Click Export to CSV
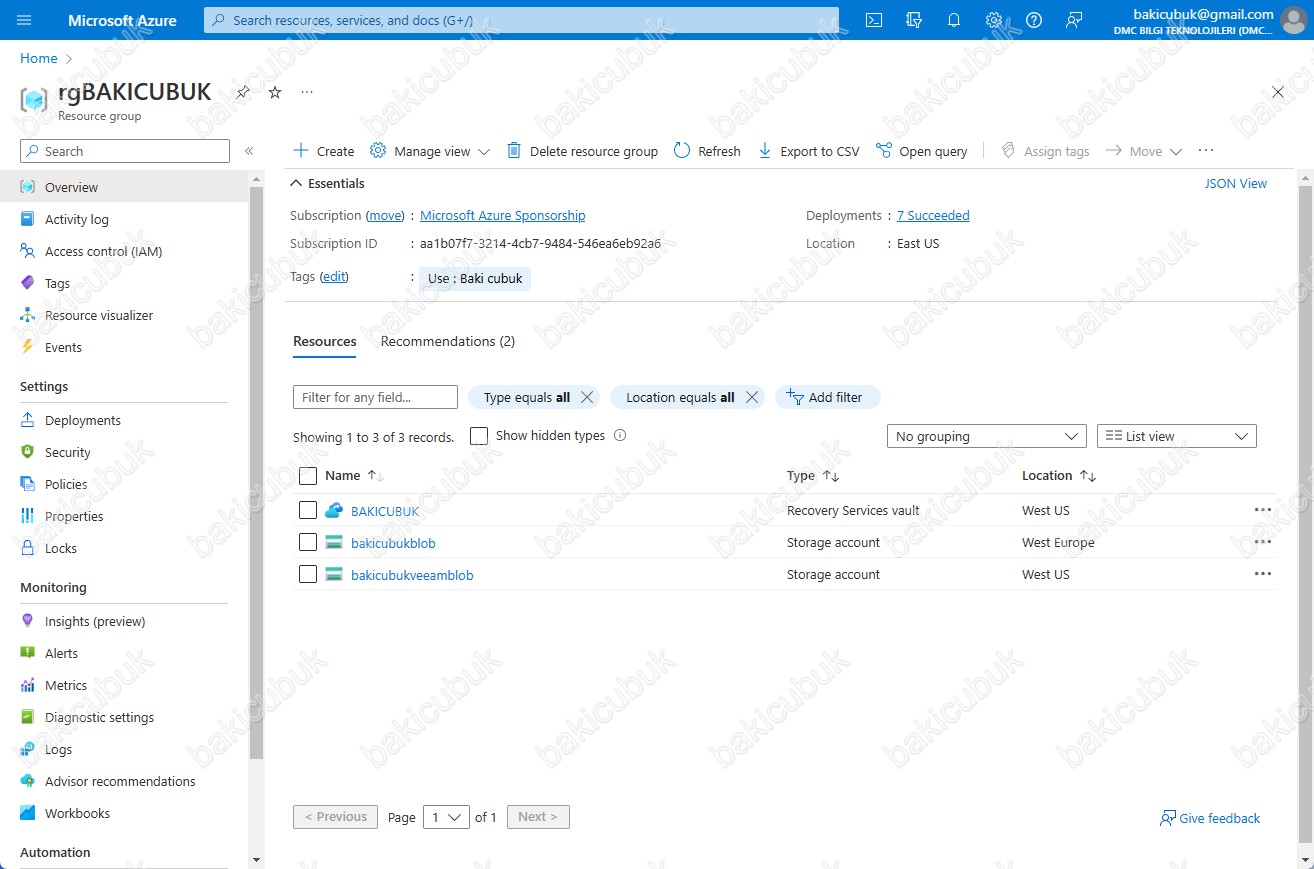 click(x=808, y=151)
